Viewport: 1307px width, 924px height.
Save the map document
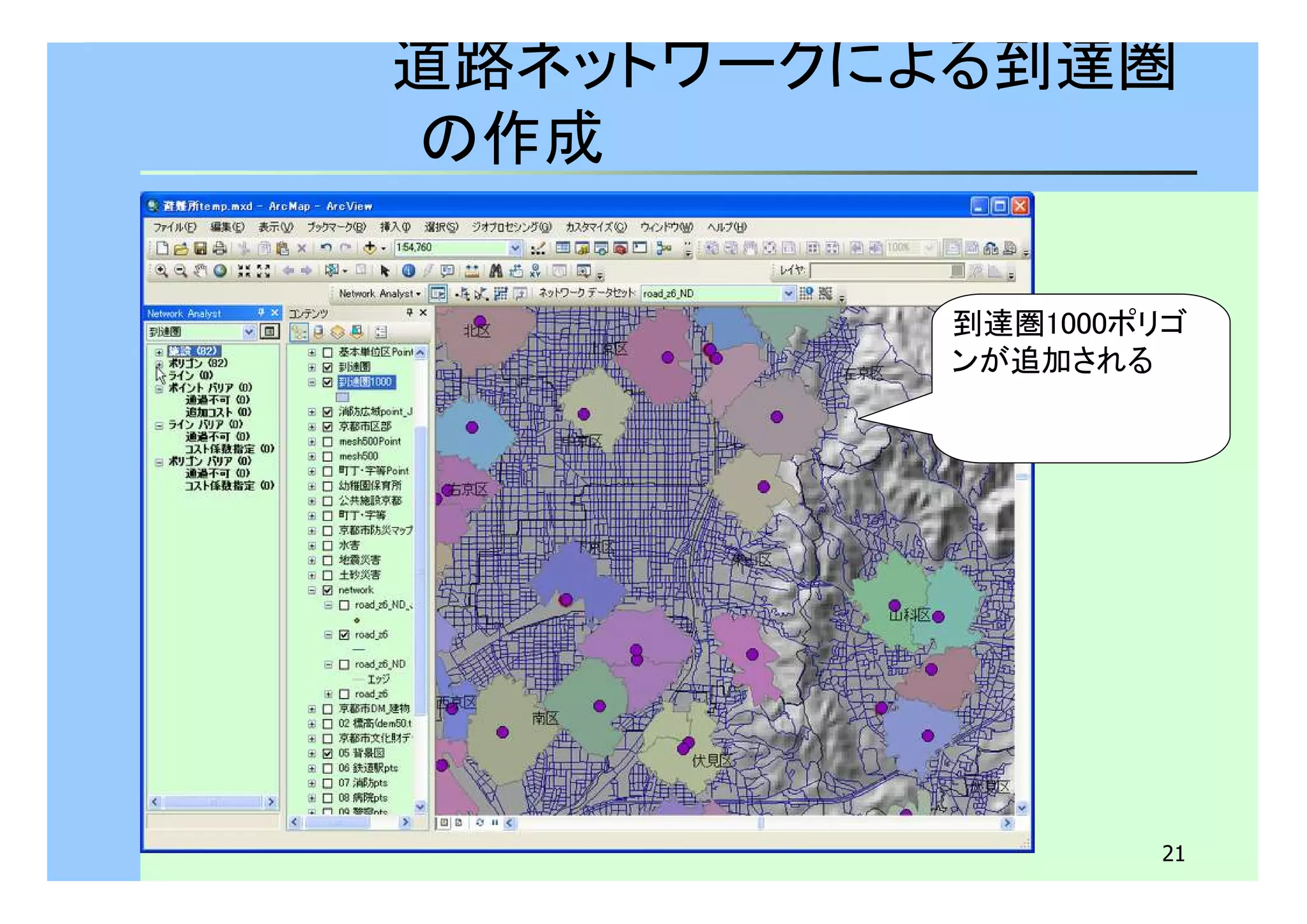tap(200, 248)
